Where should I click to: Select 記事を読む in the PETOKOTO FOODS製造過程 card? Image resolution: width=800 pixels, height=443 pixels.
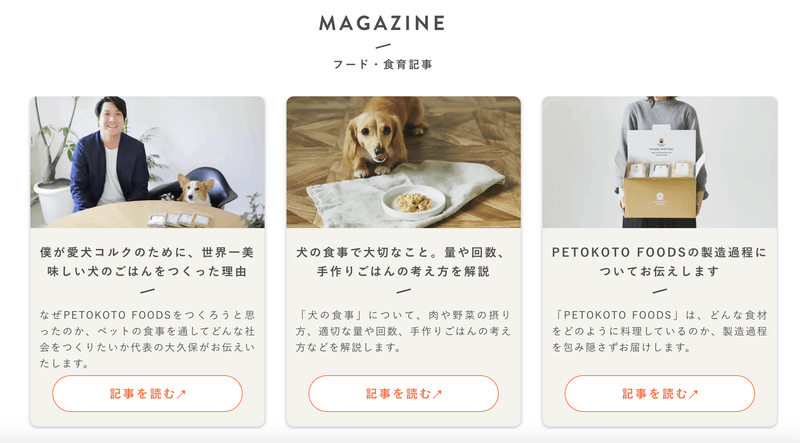[660, 393]
